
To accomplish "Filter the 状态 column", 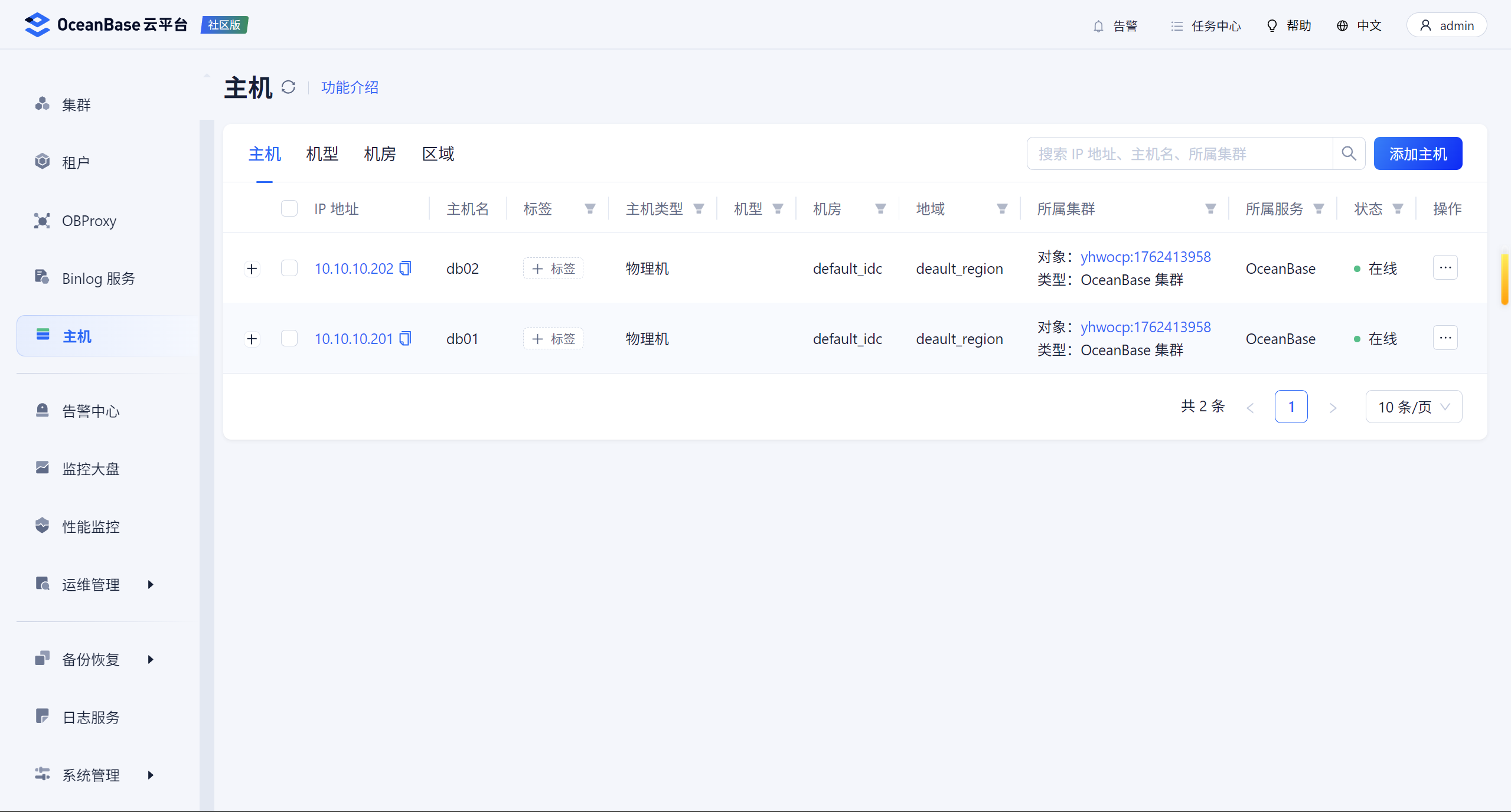I will click(x=1398, y=209).
